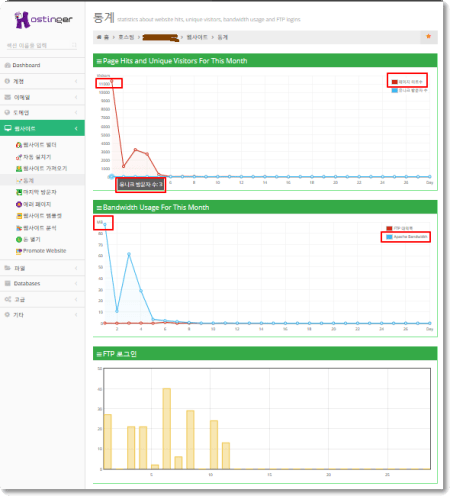This screenshot has width=450, height=496.
Task: Collapse the green 웹사이트 section
Action: [x=42, y=128]
